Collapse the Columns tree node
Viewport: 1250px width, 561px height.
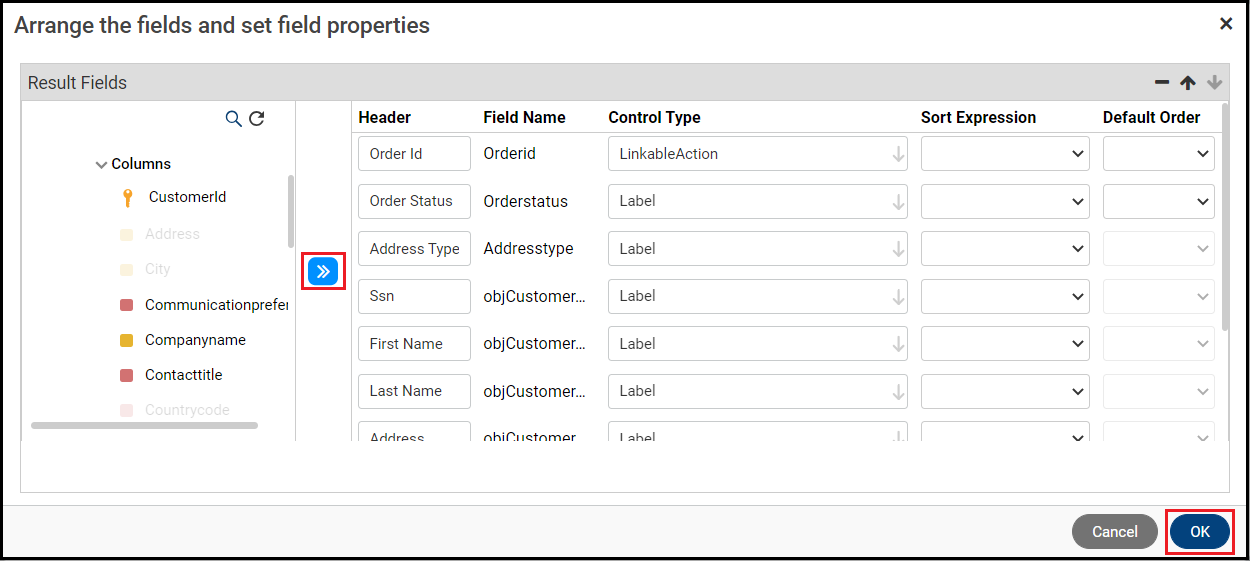[x=101, y=165]
